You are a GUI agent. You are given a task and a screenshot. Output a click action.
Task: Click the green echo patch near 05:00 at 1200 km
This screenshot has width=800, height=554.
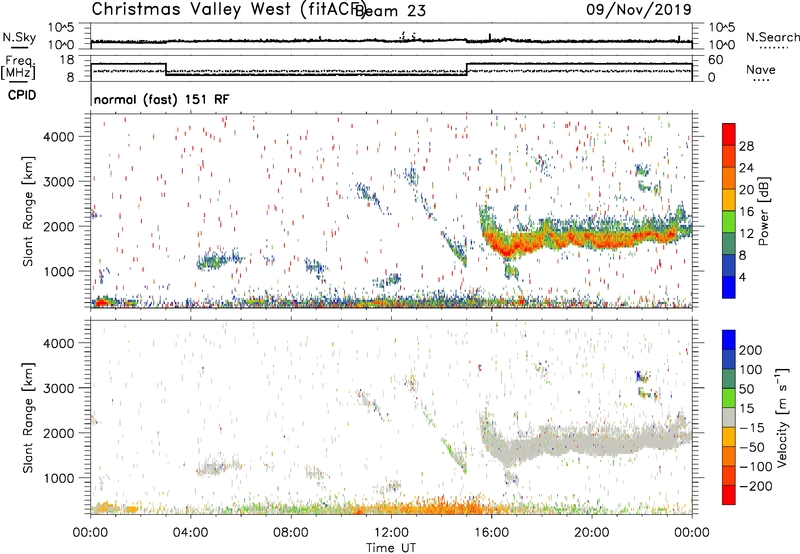(213, 261)
